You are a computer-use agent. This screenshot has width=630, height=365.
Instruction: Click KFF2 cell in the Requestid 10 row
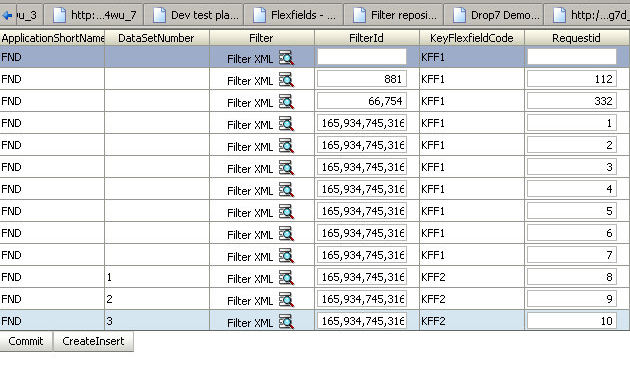pos(472,321)
